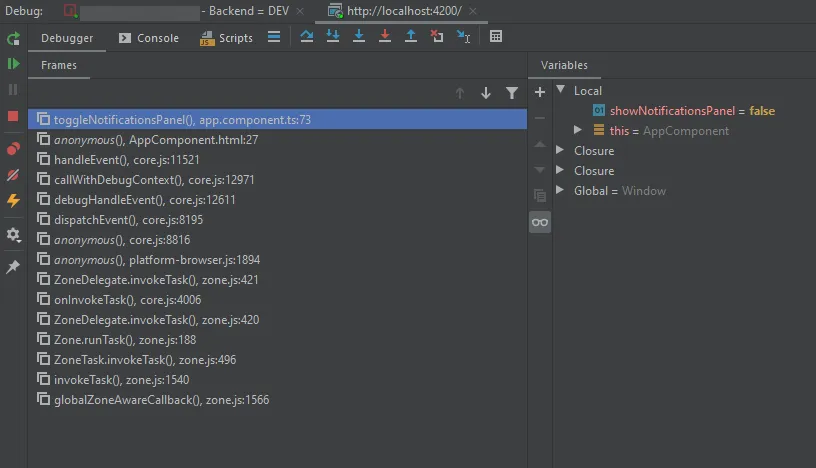Click the Pin tab icon

click(13, 267)
